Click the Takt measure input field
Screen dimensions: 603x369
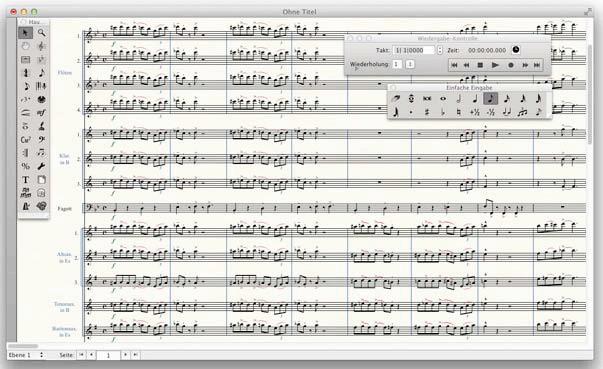pyautogui.click(x=413, y=50)
